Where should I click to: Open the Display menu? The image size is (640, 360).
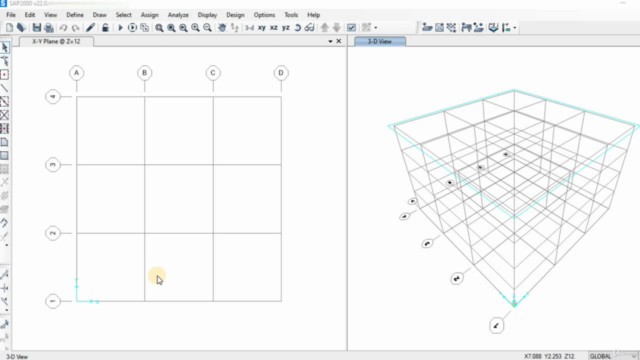(x=207, y=15)
